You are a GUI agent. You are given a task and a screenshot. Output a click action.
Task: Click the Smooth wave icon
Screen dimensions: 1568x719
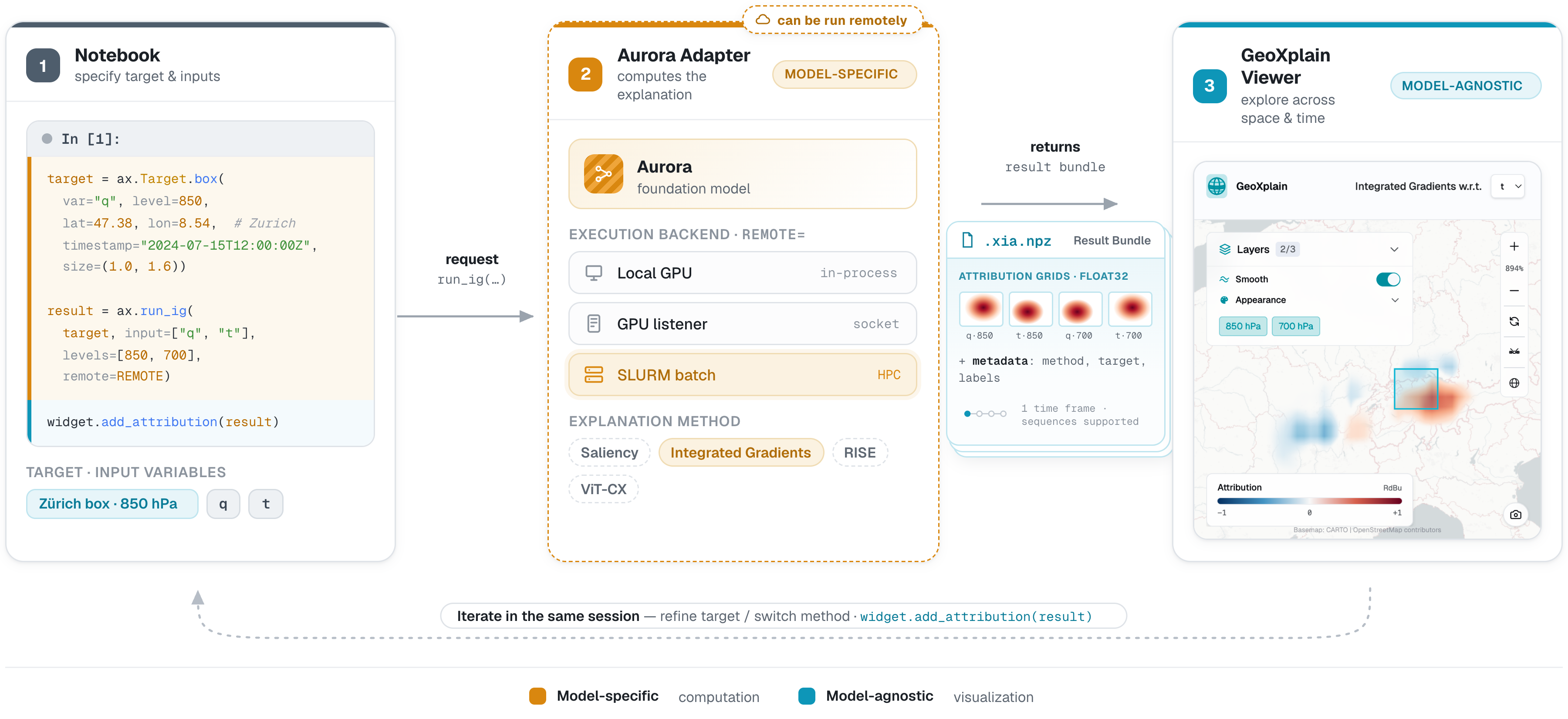(x=1224, y=279)
